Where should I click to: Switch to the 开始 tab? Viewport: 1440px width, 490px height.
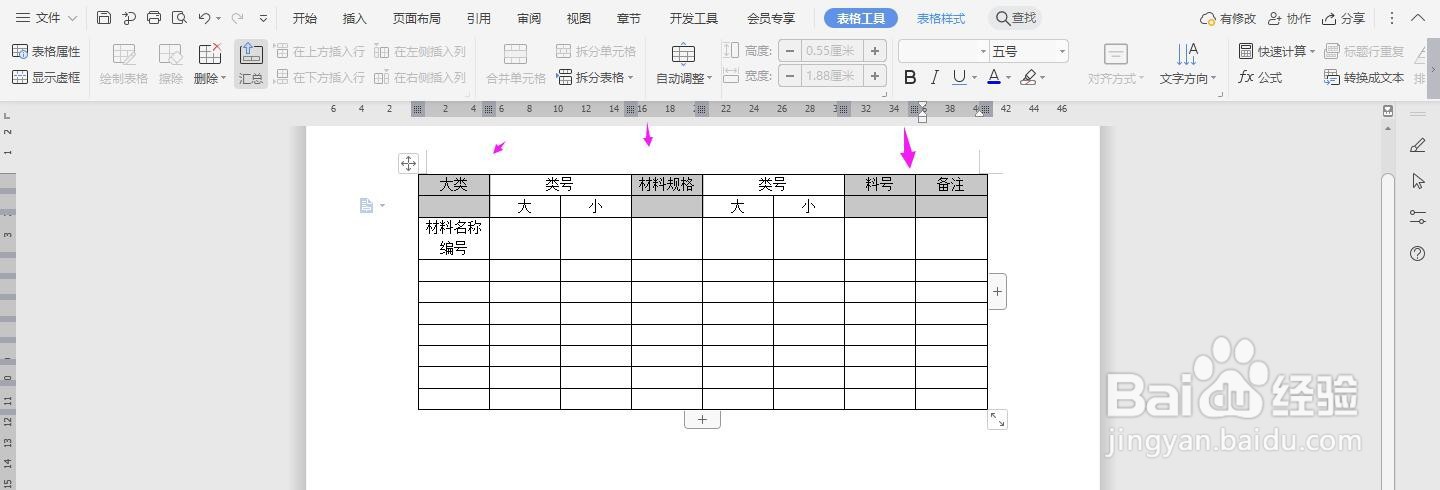304,18
